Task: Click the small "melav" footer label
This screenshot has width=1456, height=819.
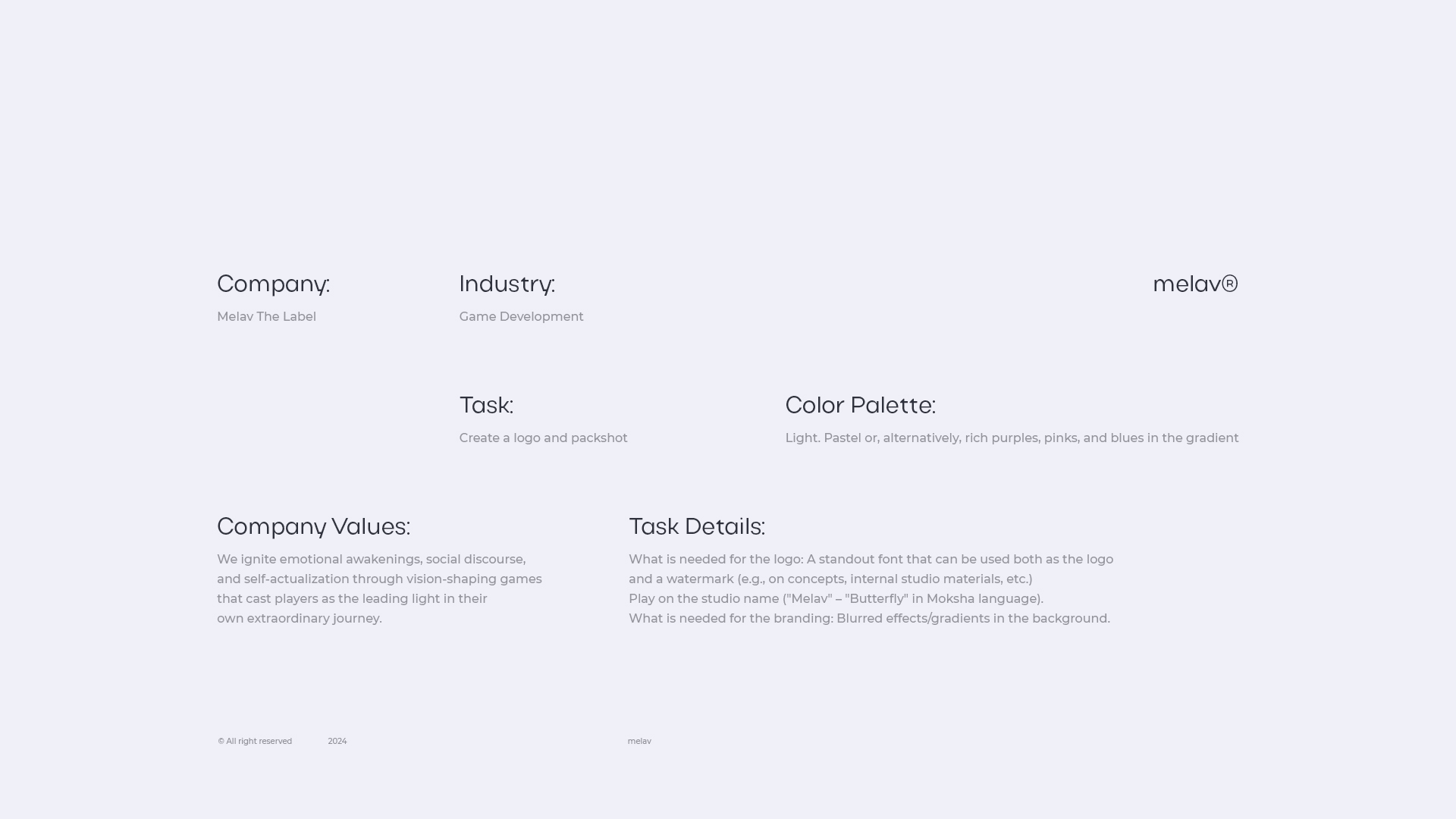Action: click(639, 742)
